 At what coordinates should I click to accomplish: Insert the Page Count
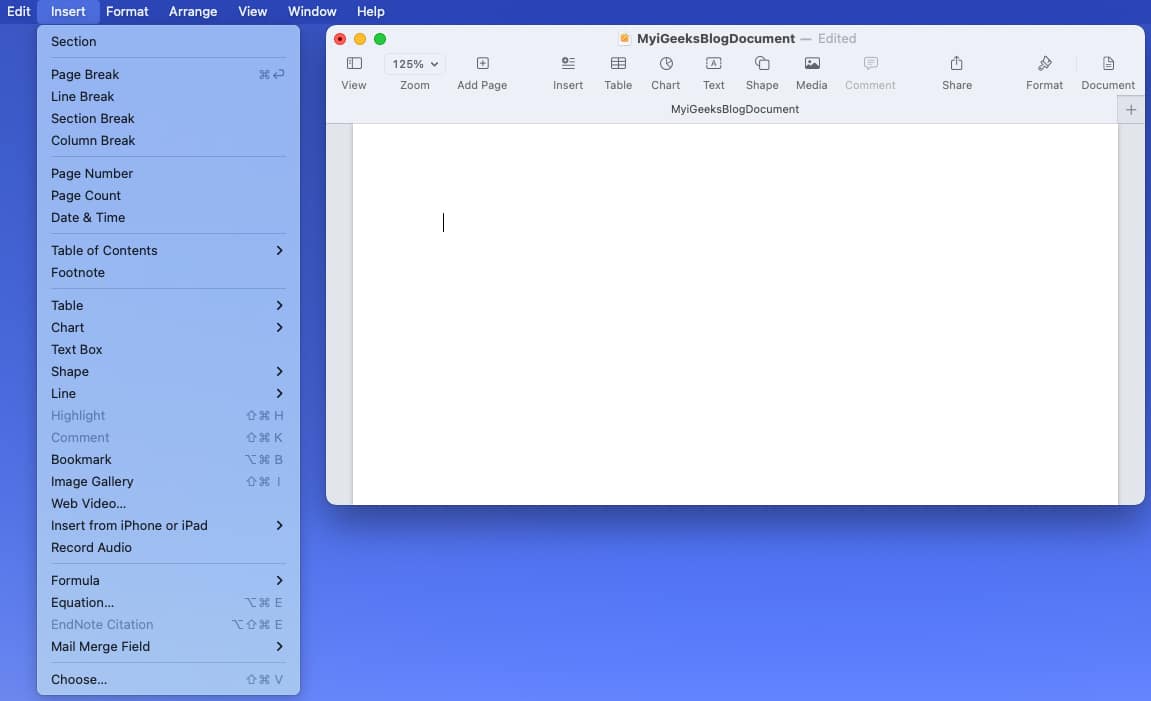tap(168, 195)
